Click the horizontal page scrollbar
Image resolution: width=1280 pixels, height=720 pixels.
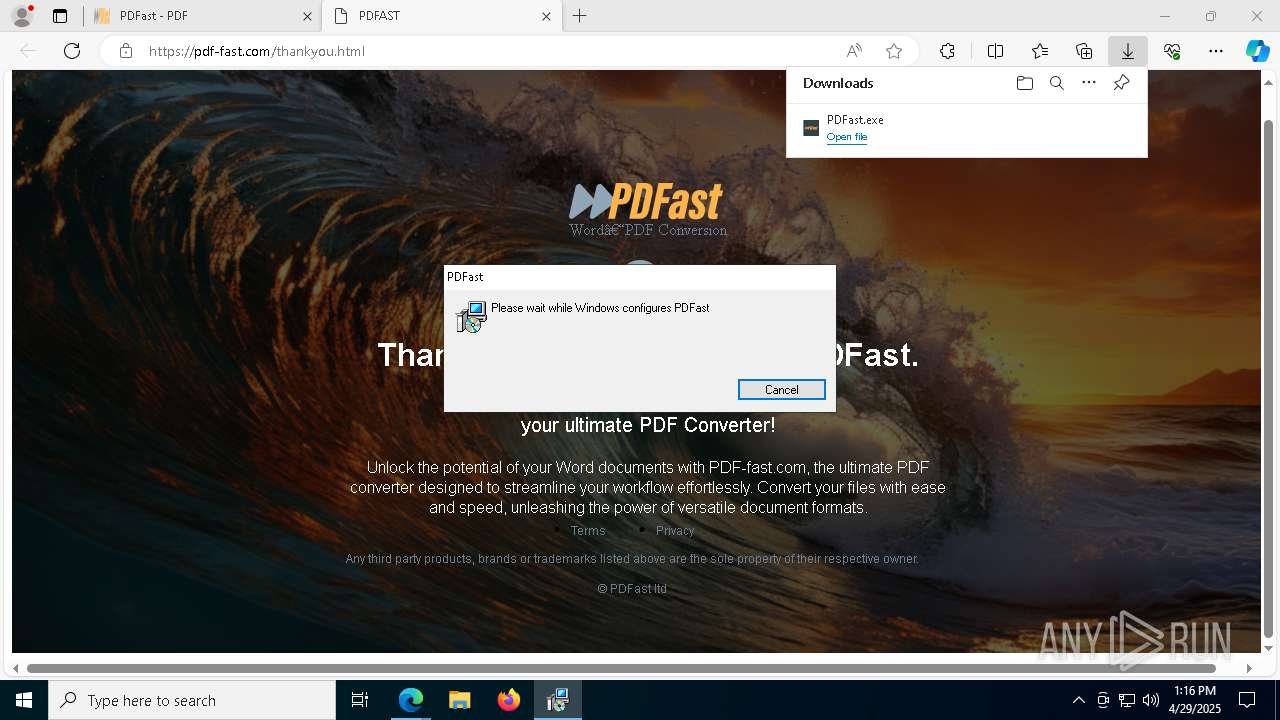tap(621, 668)
